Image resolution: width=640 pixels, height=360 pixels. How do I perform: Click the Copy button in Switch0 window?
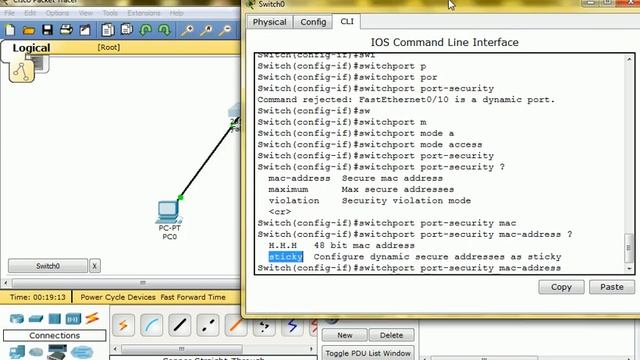point(561,287)
